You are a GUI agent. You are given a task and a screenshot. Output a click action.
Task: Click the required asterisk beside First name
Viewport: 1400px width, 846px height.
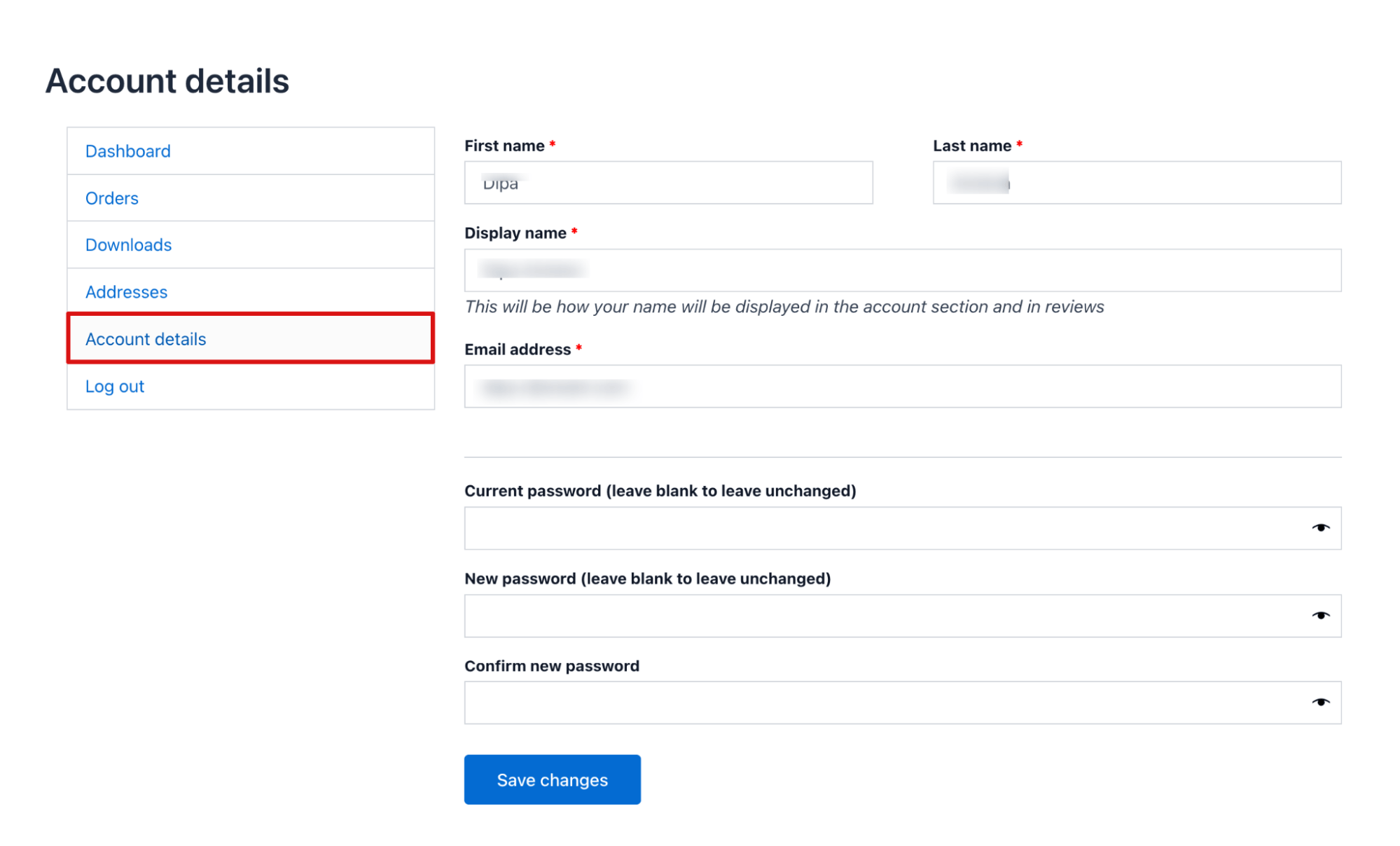pos(553,145)
